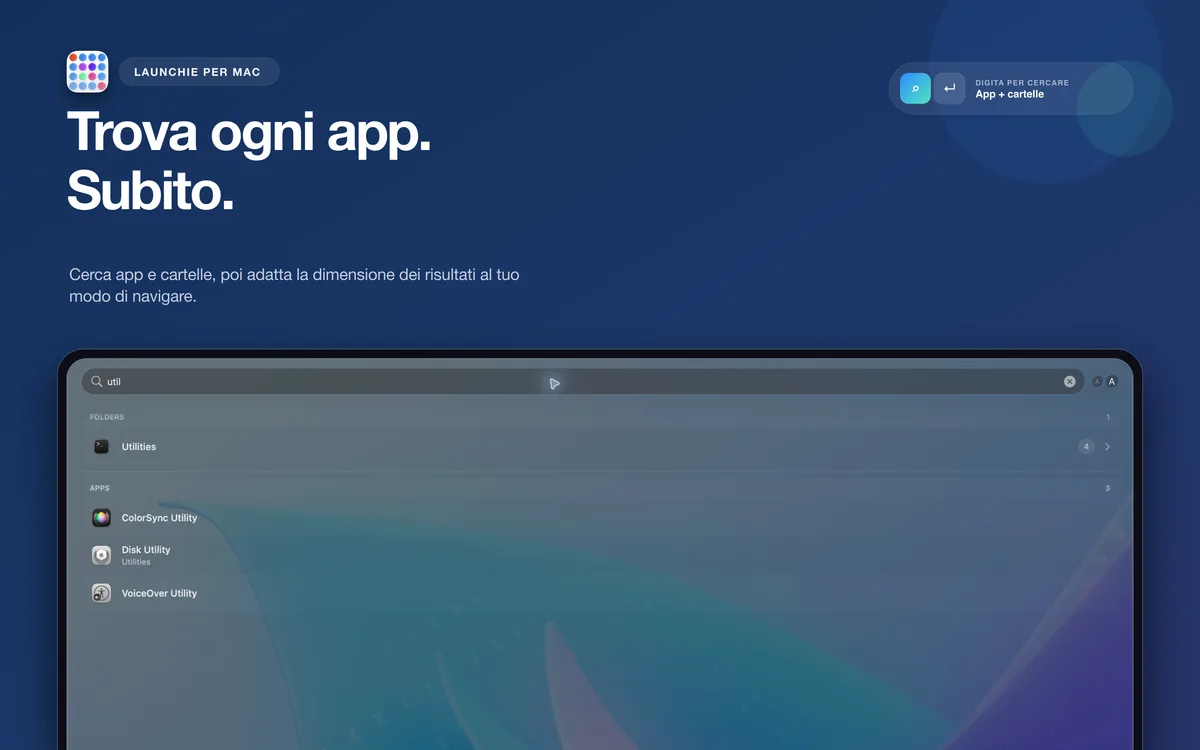This screenshot has width=1200, height=750.
Task: Click the VoiceOver Utility icon
Action: tap(101, 593)
